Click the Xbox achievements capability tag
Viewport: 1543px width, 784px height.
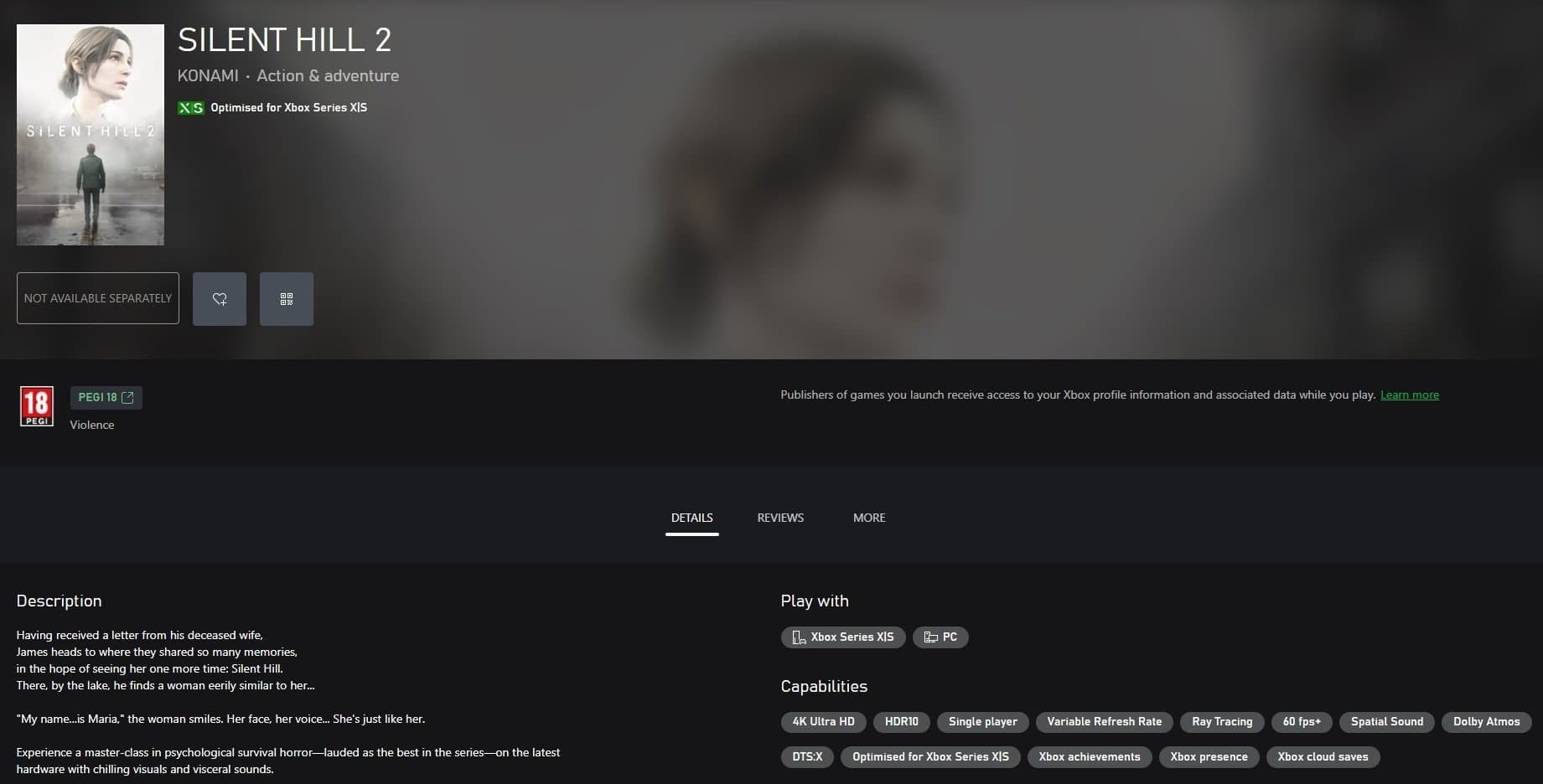pos(1090,757)
